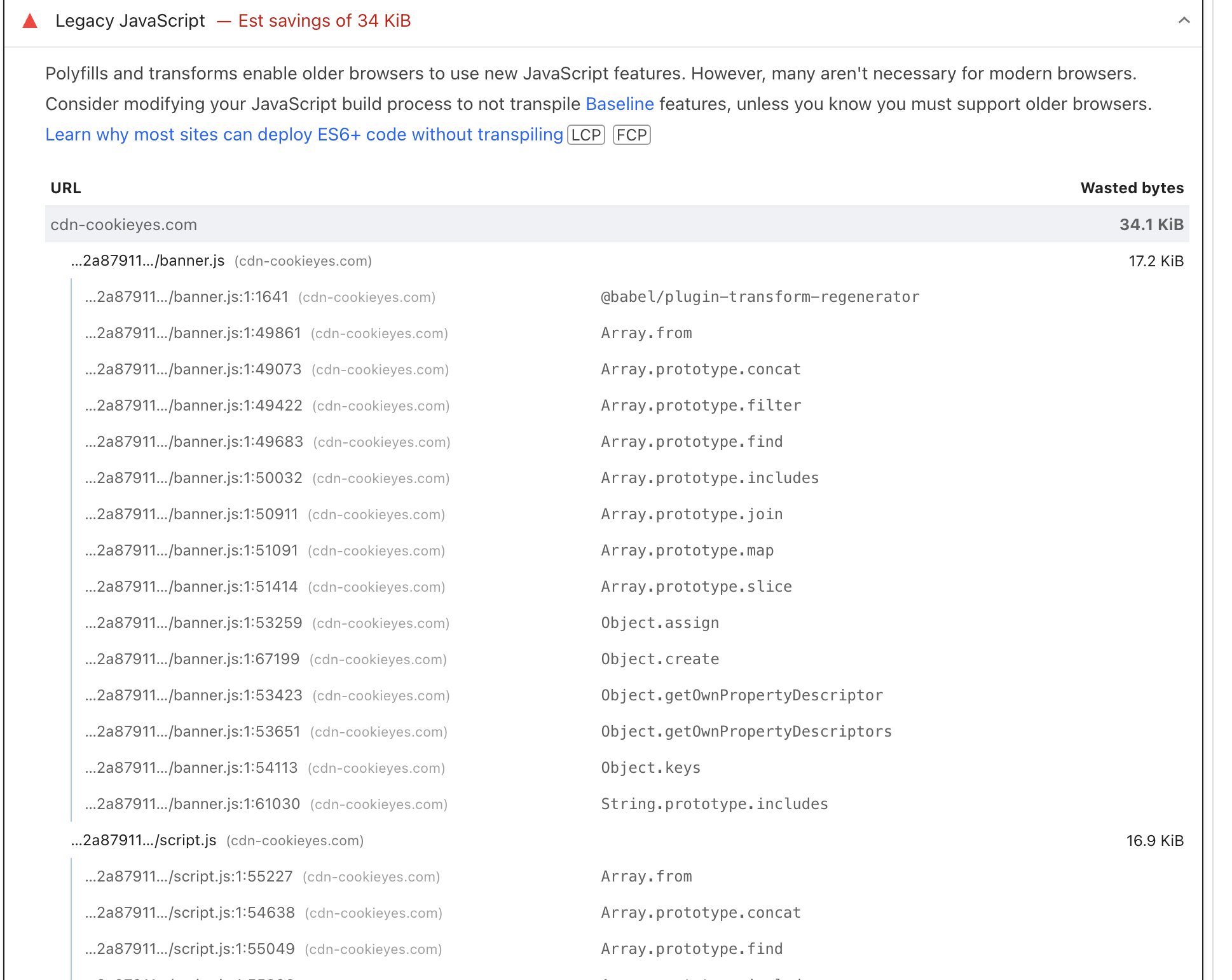
Task: Open the script.js:1:55049 source location
Action: click(x=190, y=949)
